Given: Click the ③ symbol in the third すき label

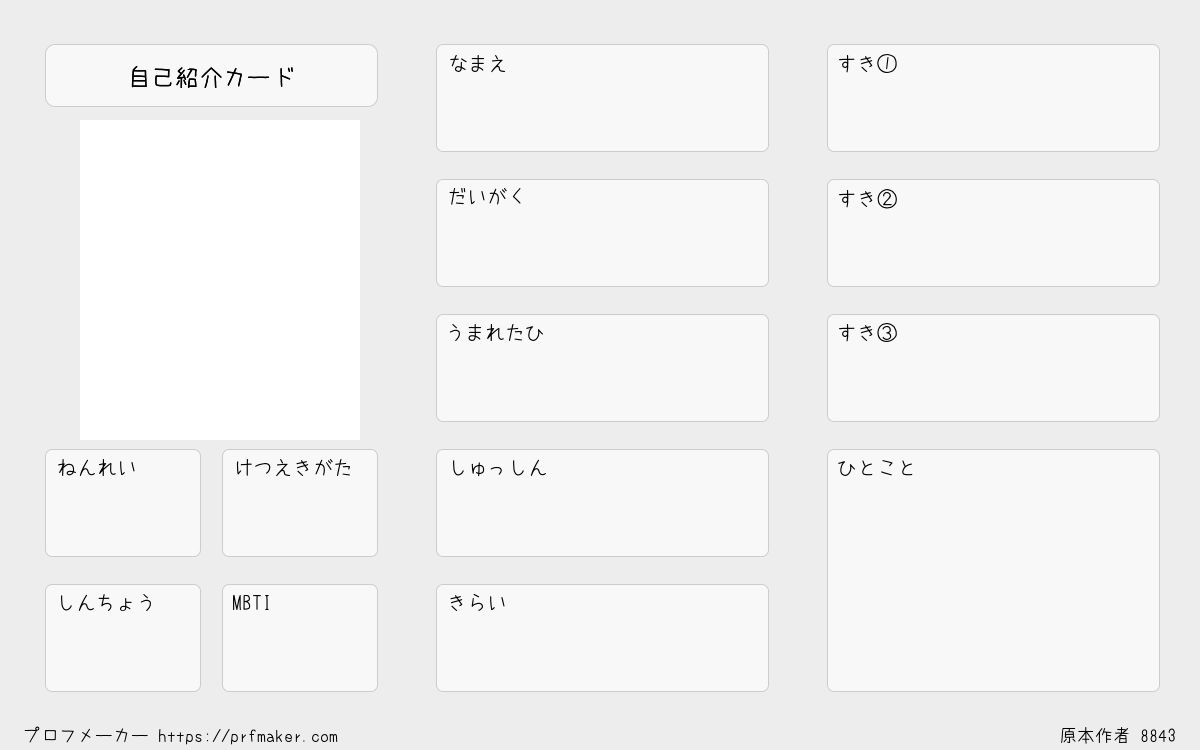Looking at the screenshot, I should click(x=887, y=333).
